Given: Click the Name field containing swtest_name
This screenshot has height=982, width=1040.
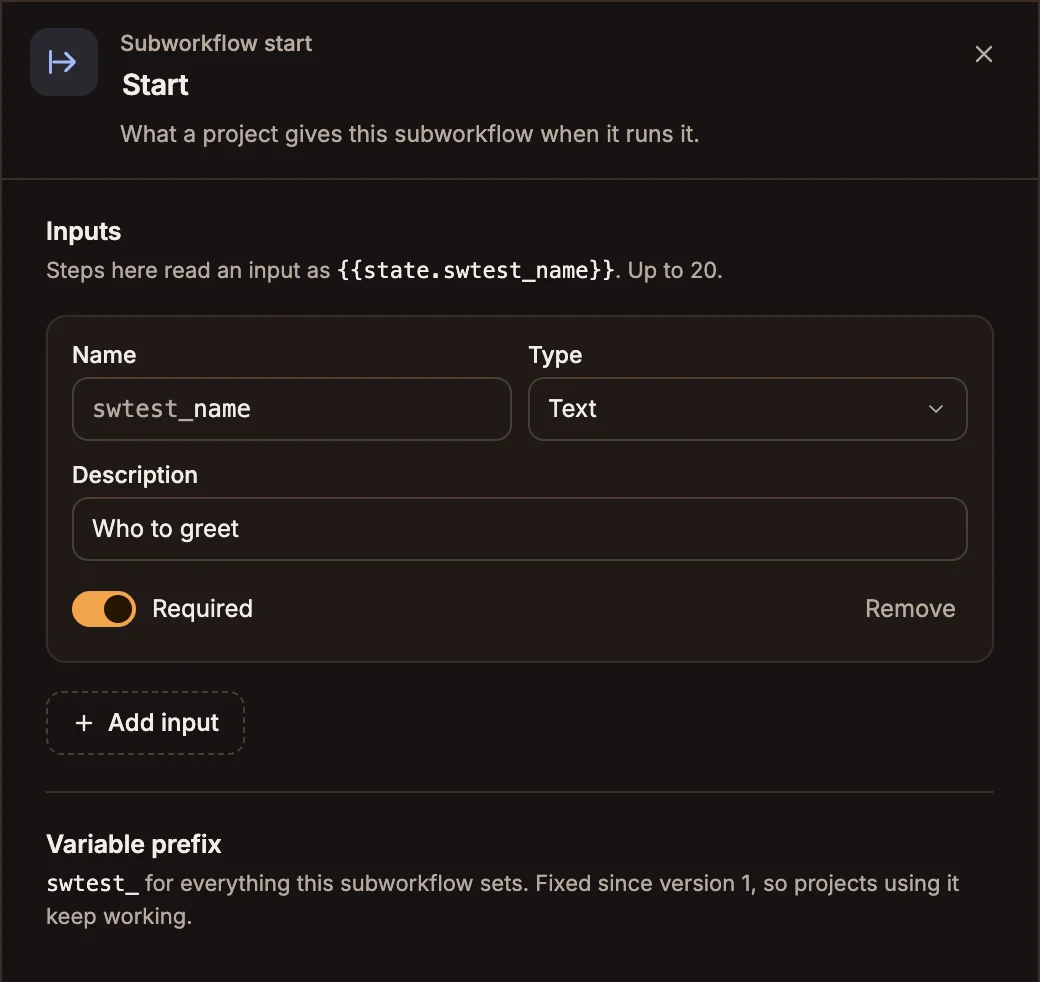Looking at the screenshot, I should (x=292, y=409).
